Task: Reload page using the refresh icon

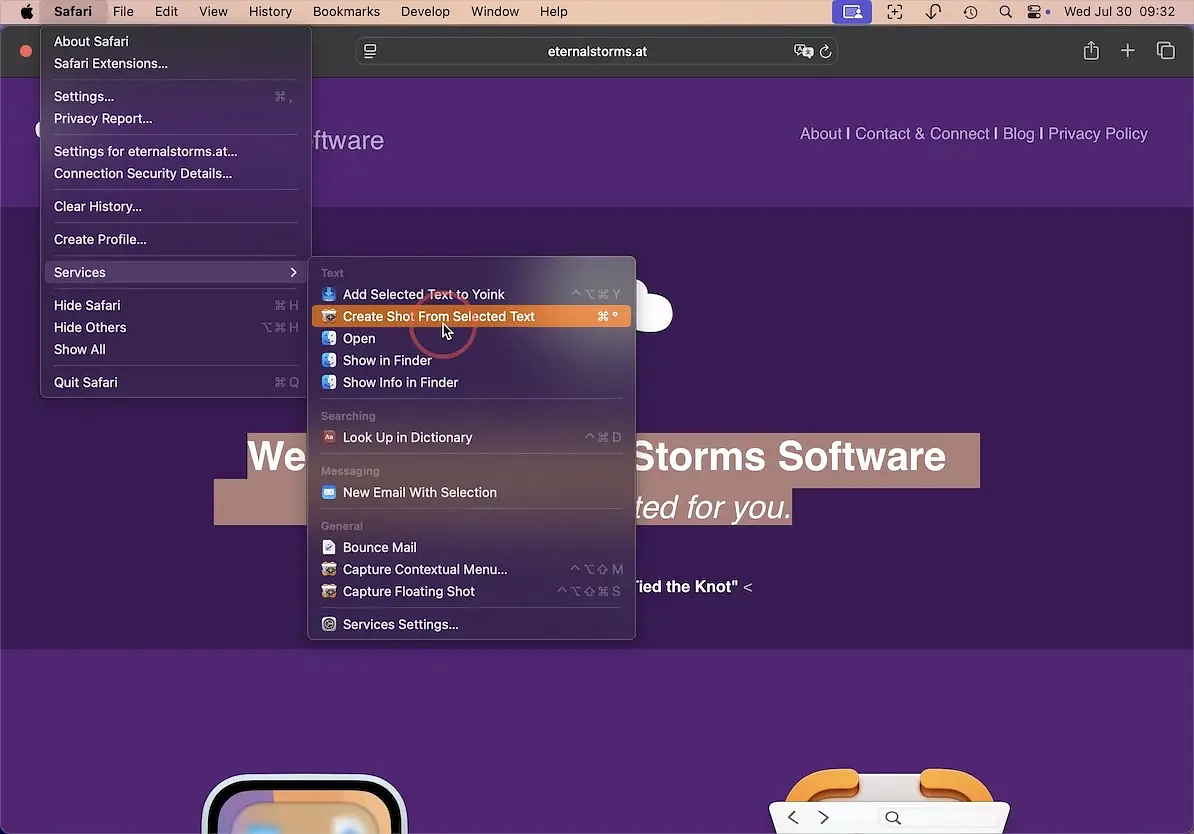Action: (826, 52)
